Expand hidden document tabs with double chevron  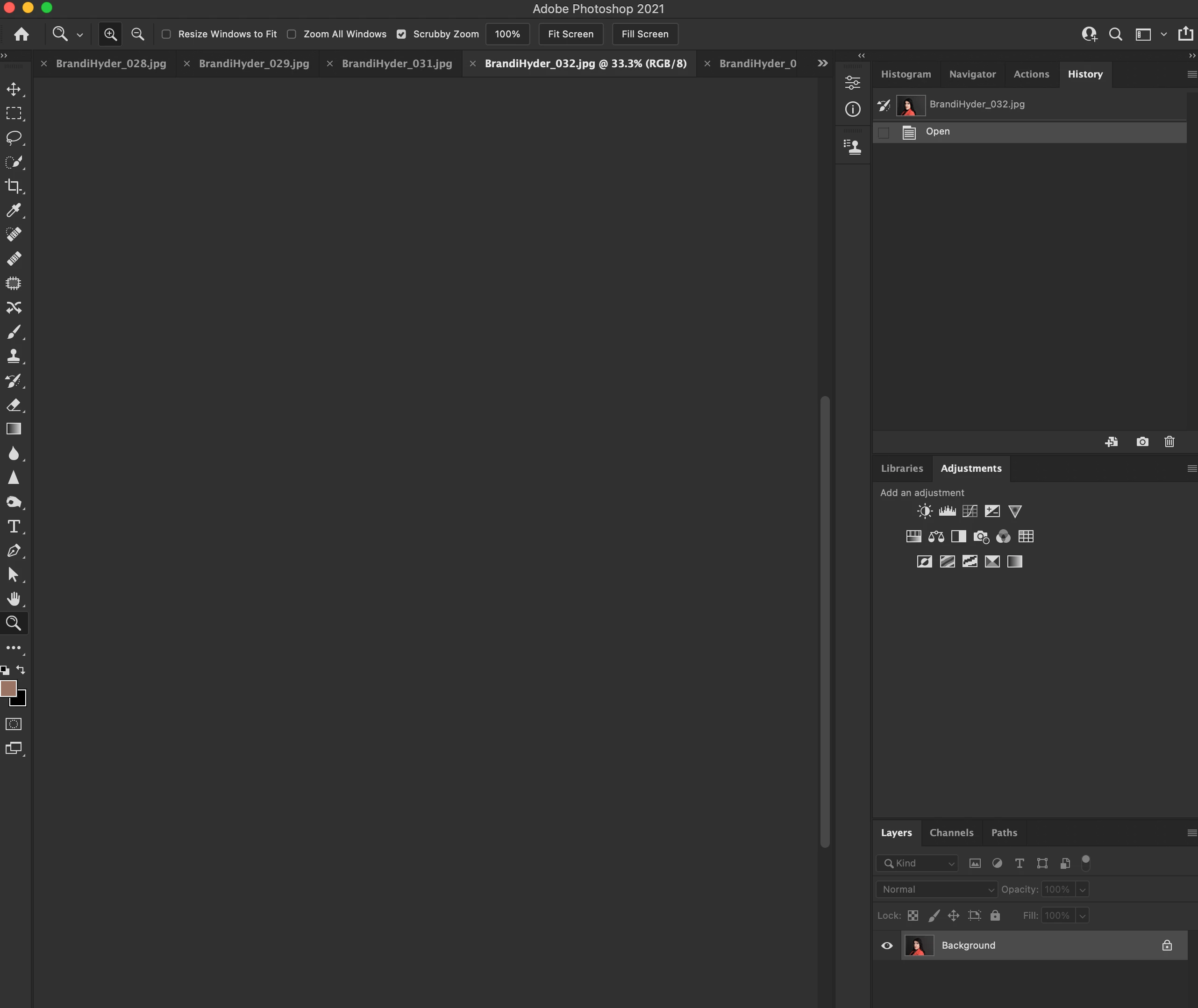(822, 64)
